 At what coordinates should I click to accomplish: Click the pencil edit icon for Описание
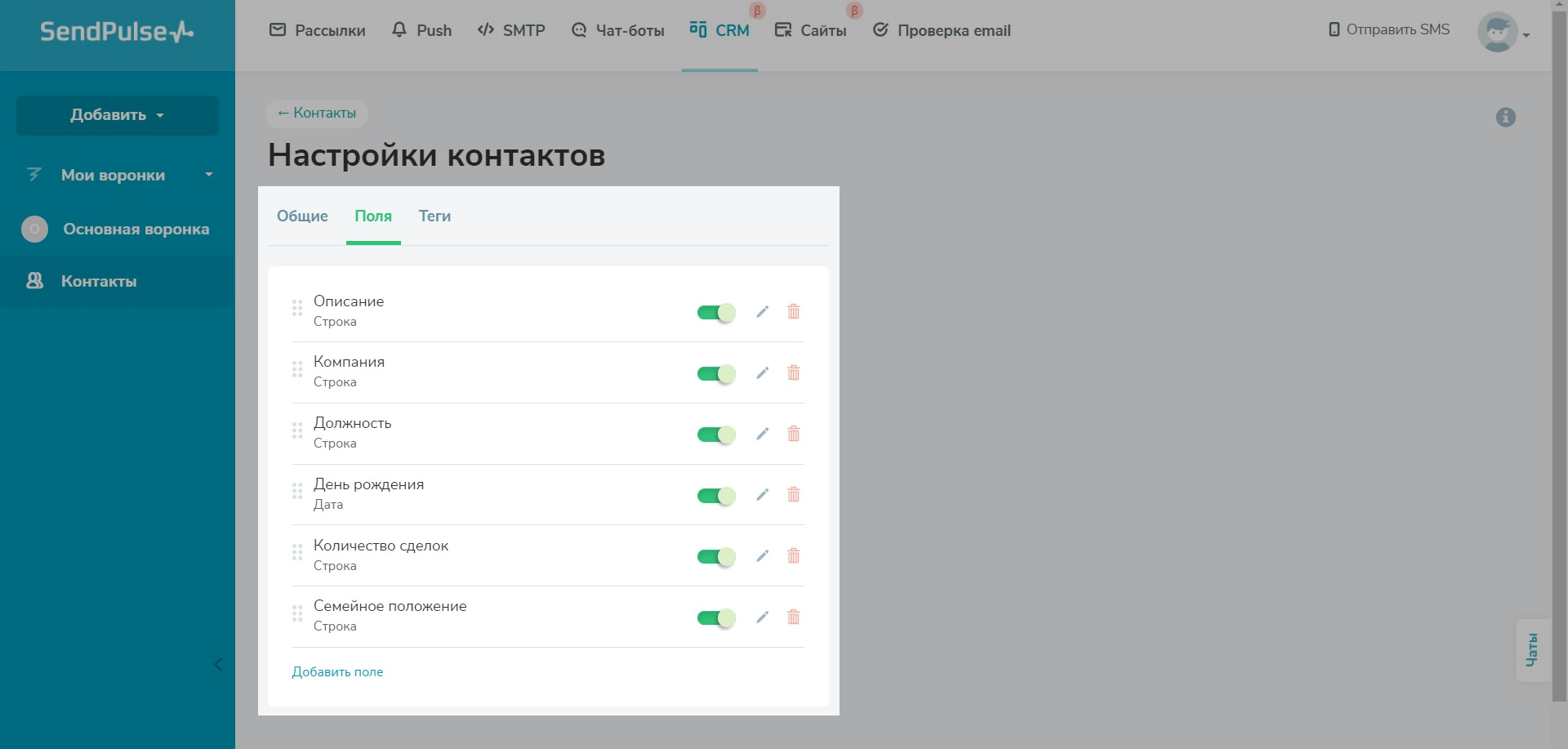(x=762, y=312)
